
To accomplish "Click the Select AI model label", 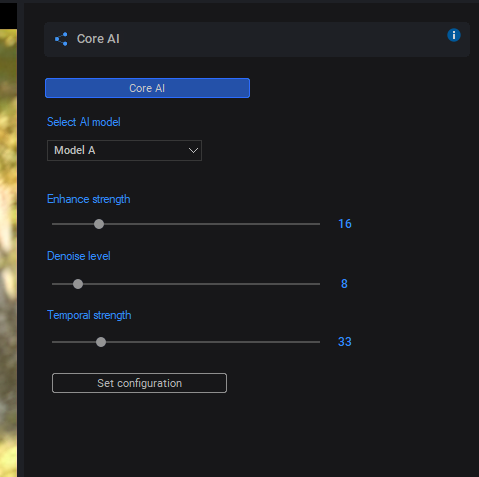I will (x=84, y=122).
